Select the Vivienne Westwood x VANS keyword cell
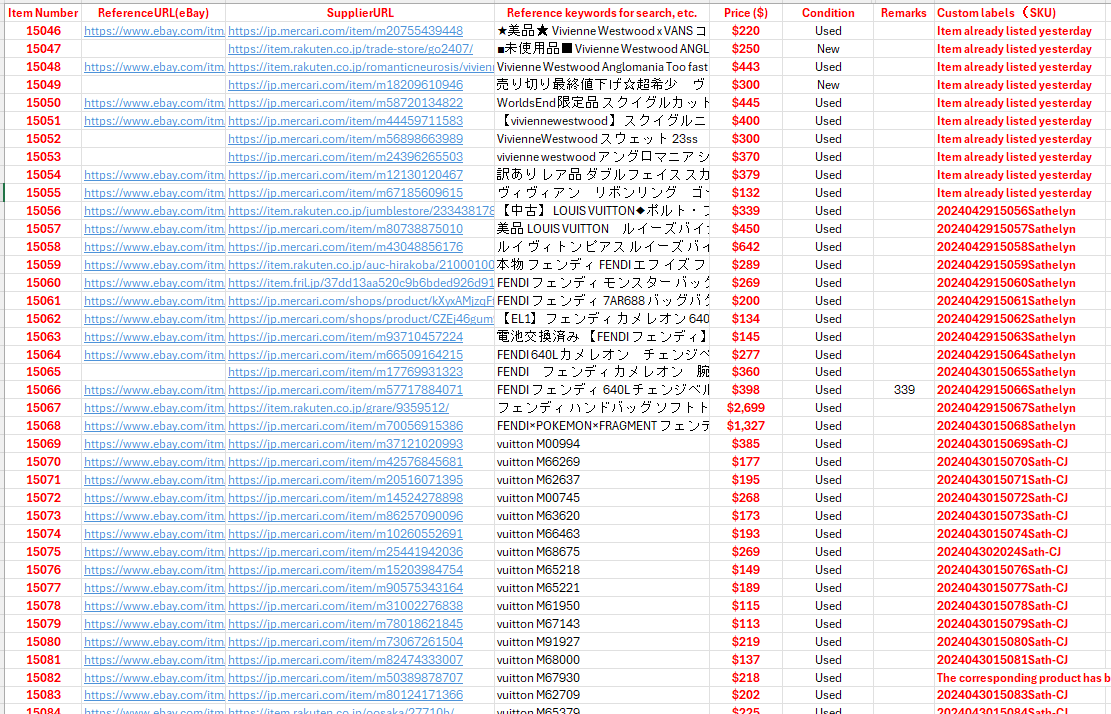The image size is (1111, 714). (602, 31)
